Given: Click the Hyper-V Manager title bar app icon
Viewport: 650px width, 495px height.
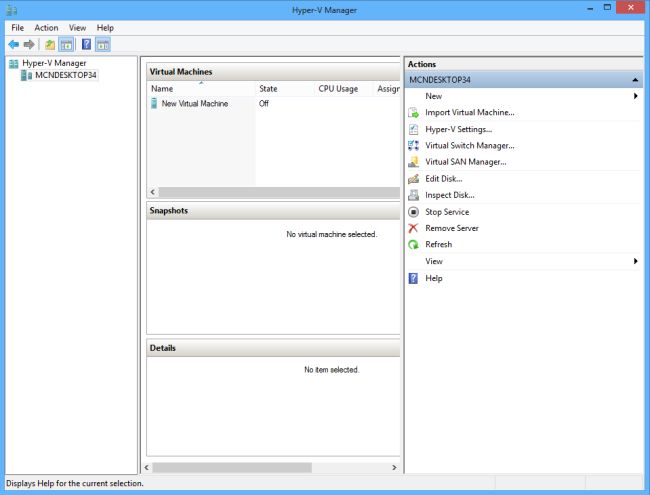Looking at the screenshot, I should tap(12, 10).
